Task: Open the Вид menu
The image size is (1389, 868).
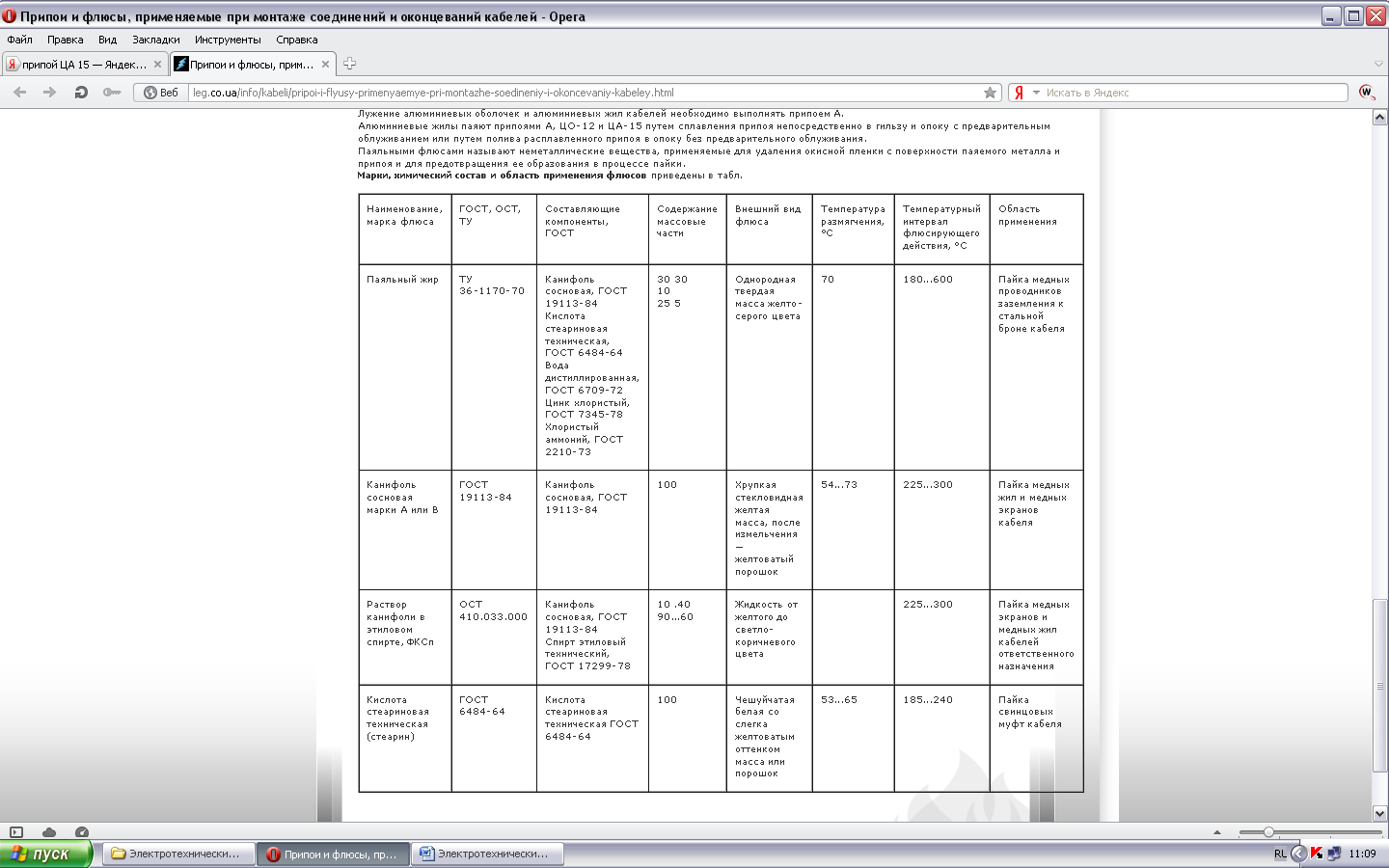Action: (x=107, y=40)
